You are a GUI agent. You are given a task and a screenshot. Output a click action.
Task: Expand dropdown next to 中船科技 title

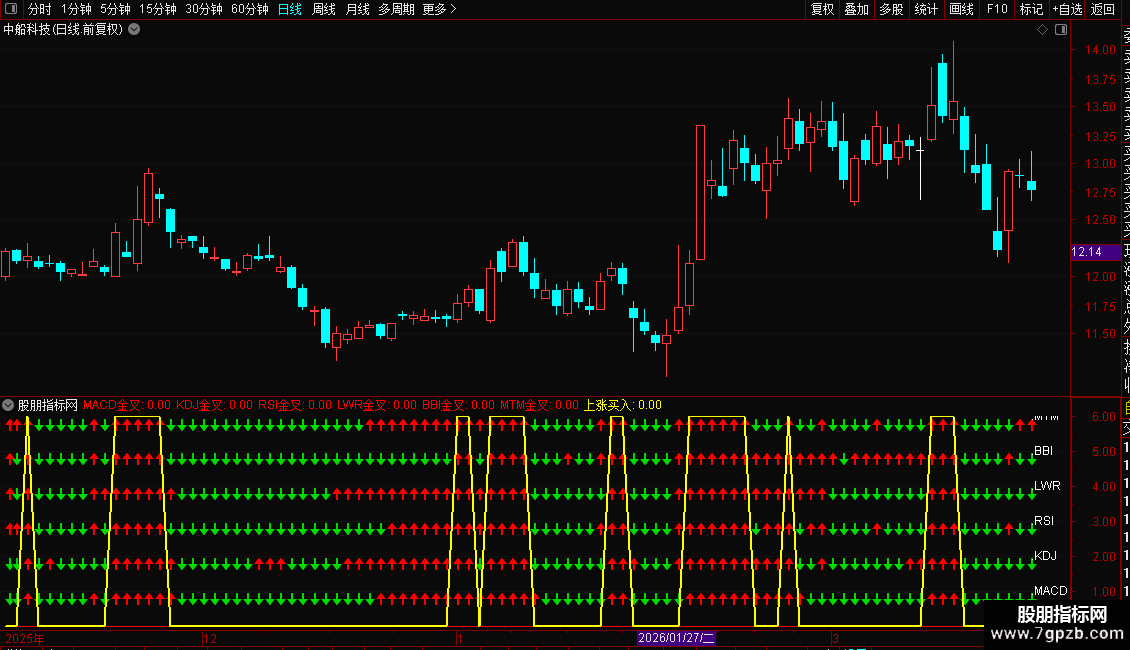point(134,30)
